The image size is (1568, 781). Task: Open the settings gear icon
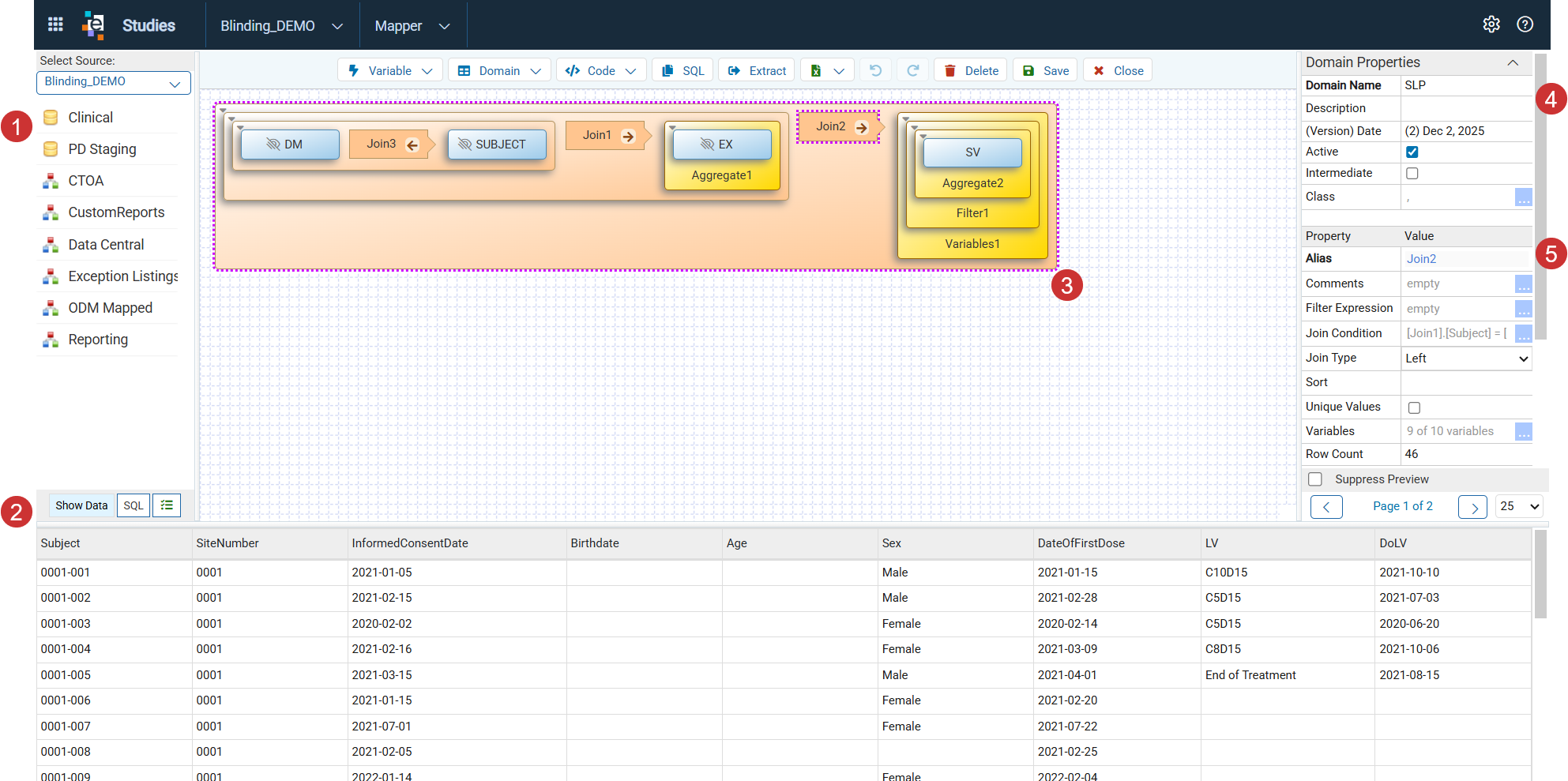pos(1491,24)
